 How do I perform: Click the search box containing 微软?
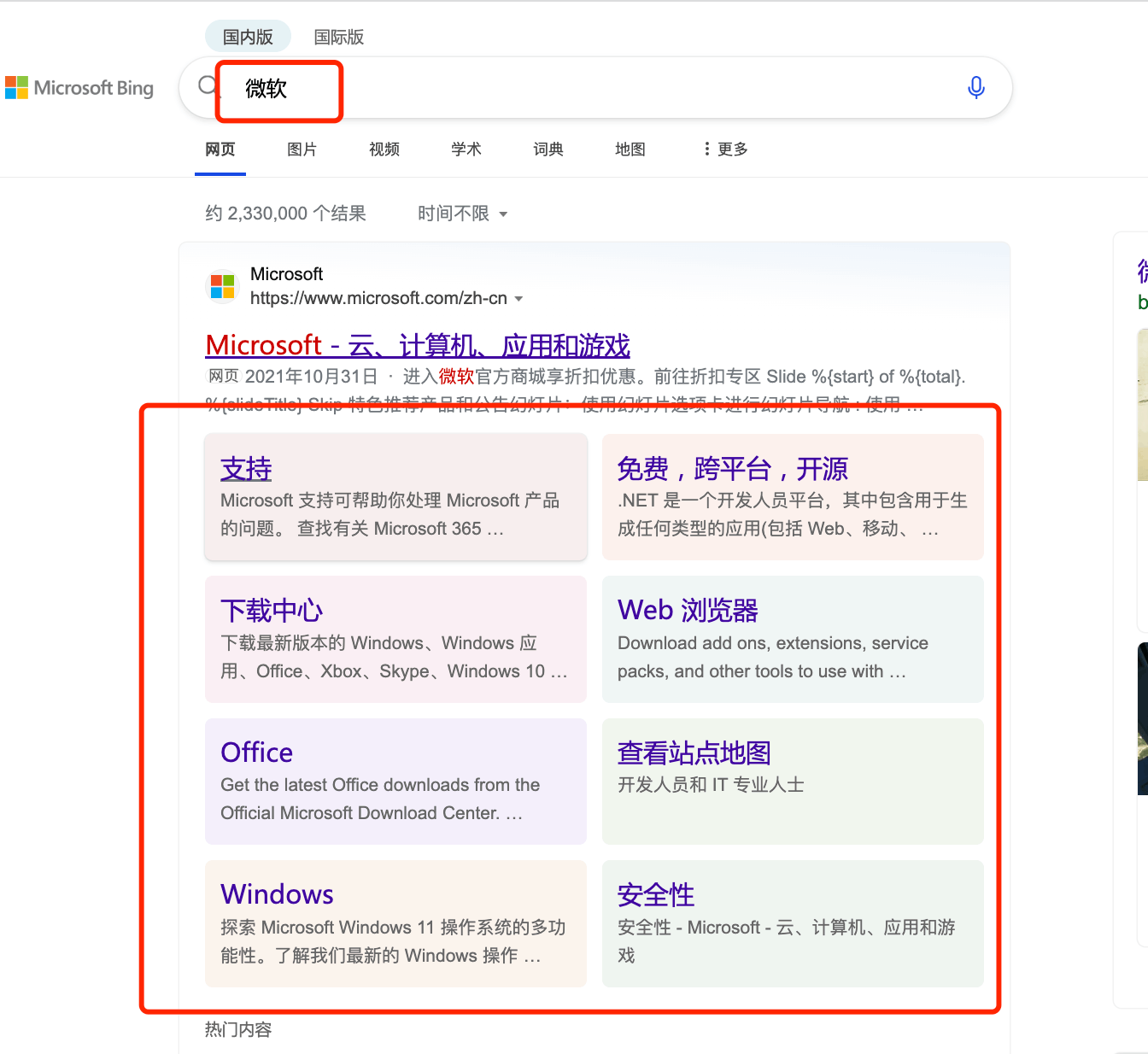click(595, 87)
